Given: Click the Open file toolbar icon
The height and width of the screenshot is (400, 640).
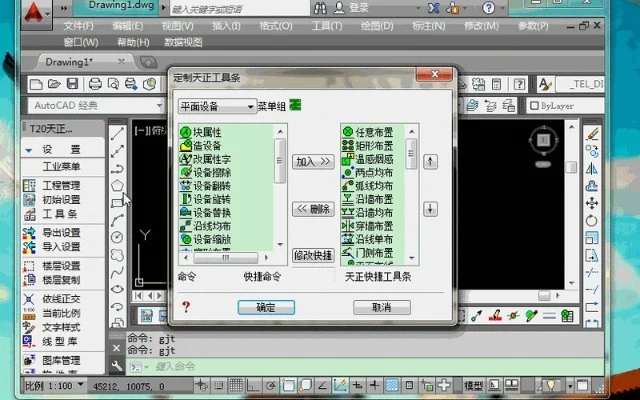Looking at the screenshot, I should 54,84.
